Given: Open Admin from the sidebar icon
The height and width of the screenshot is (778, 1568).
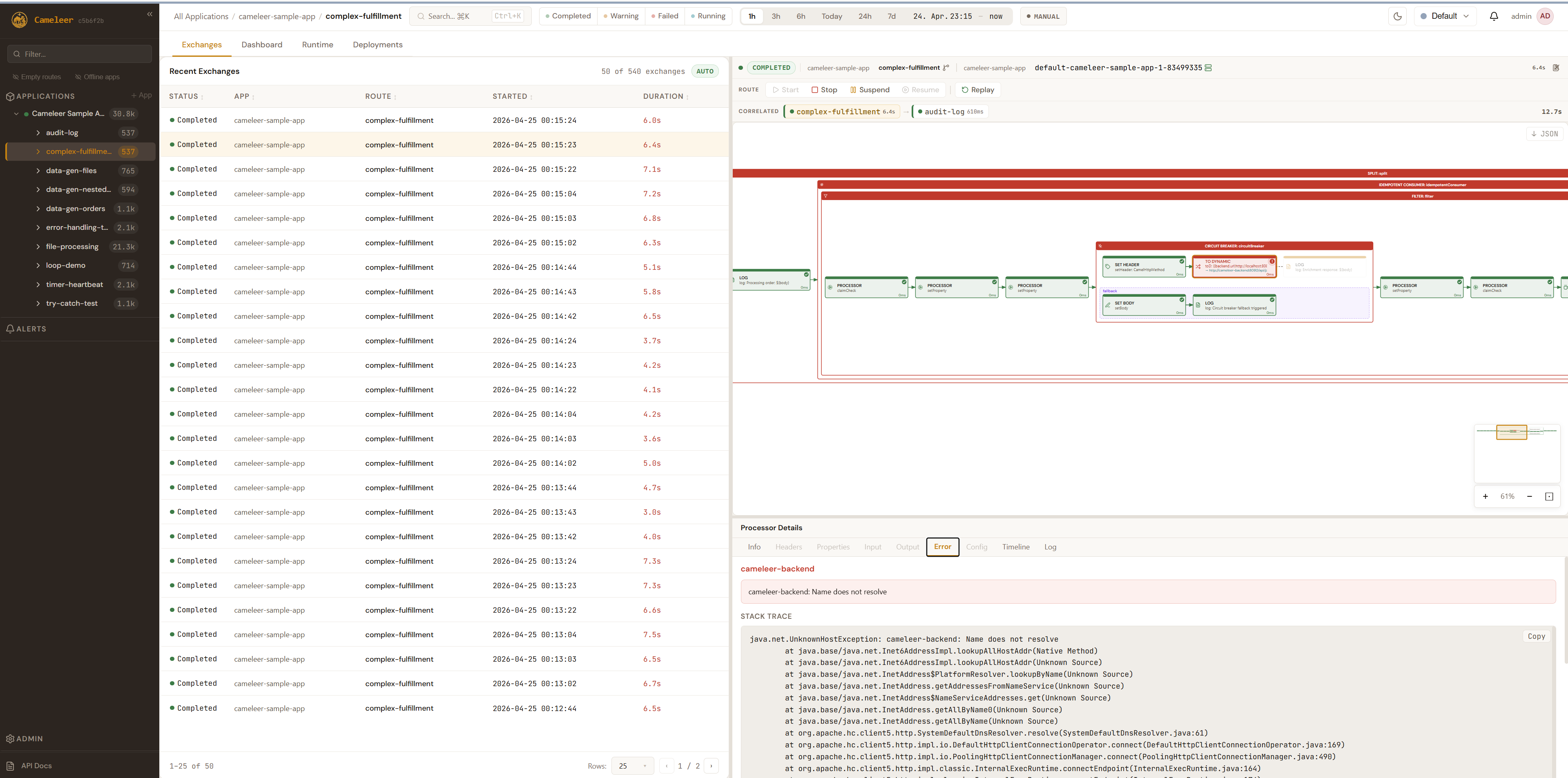Looking at the screenshot, I should (x=10, y=738).
